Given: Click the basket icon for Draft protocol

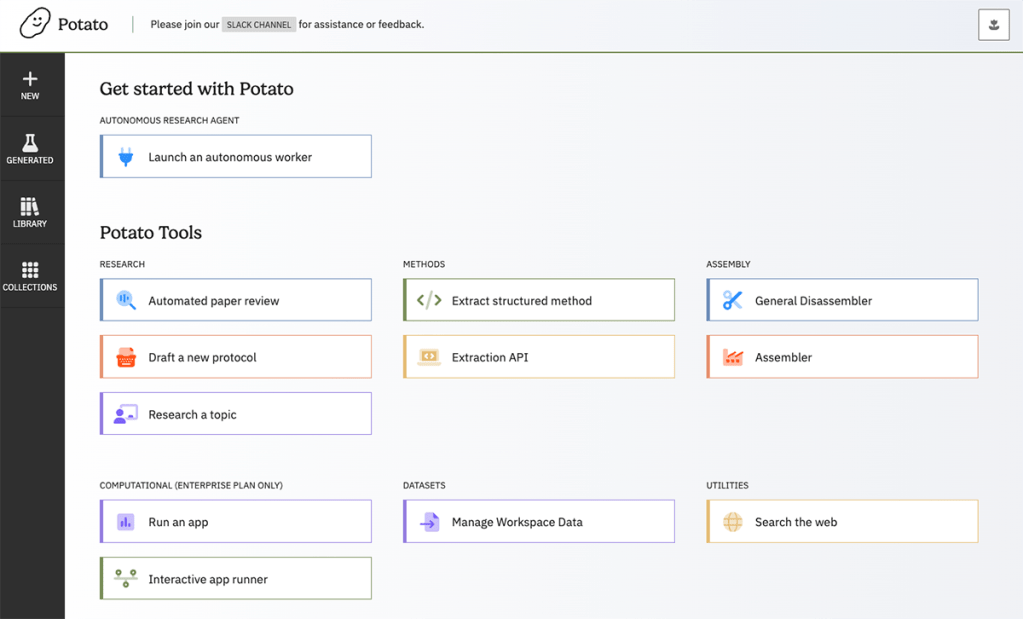Looking at the screenshot, I should (126, 357).
